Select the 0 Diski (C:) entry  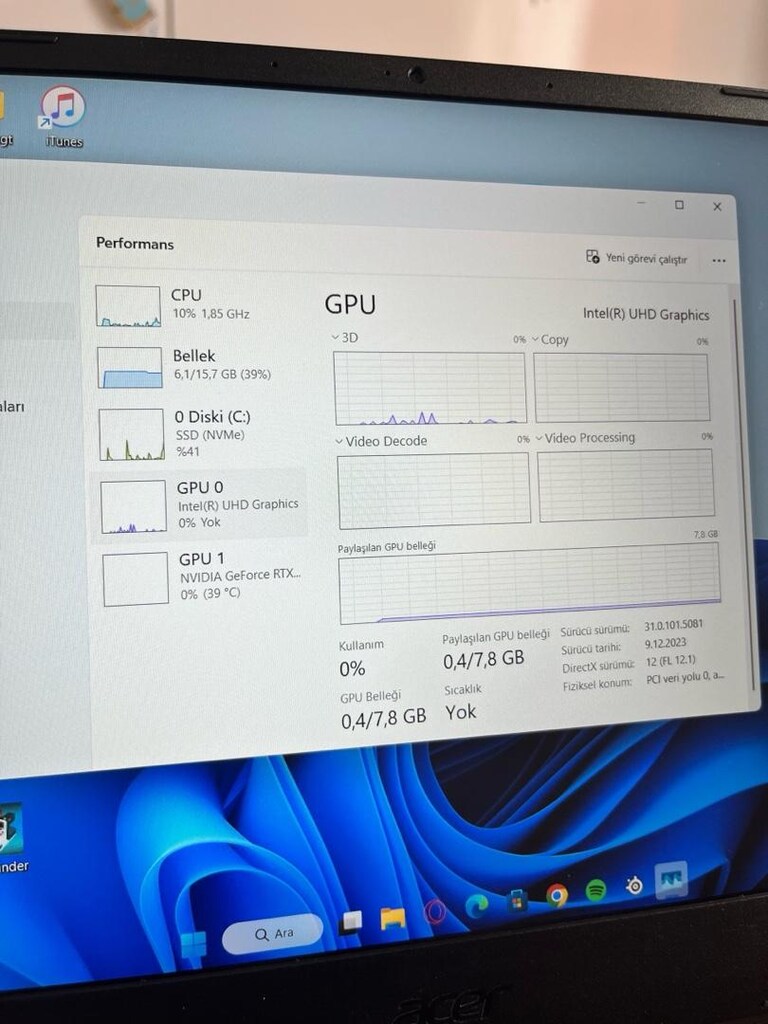coord(199,434)
